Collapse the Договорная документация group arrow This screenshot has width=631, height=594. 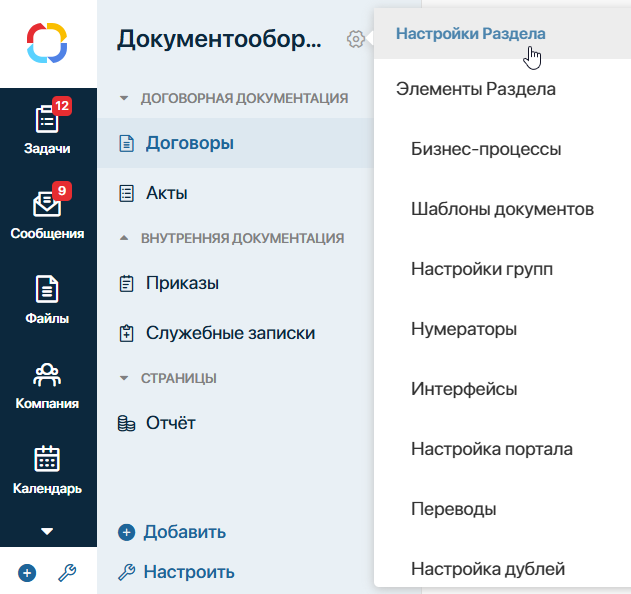pyautogui.click(x=124, y=98)
